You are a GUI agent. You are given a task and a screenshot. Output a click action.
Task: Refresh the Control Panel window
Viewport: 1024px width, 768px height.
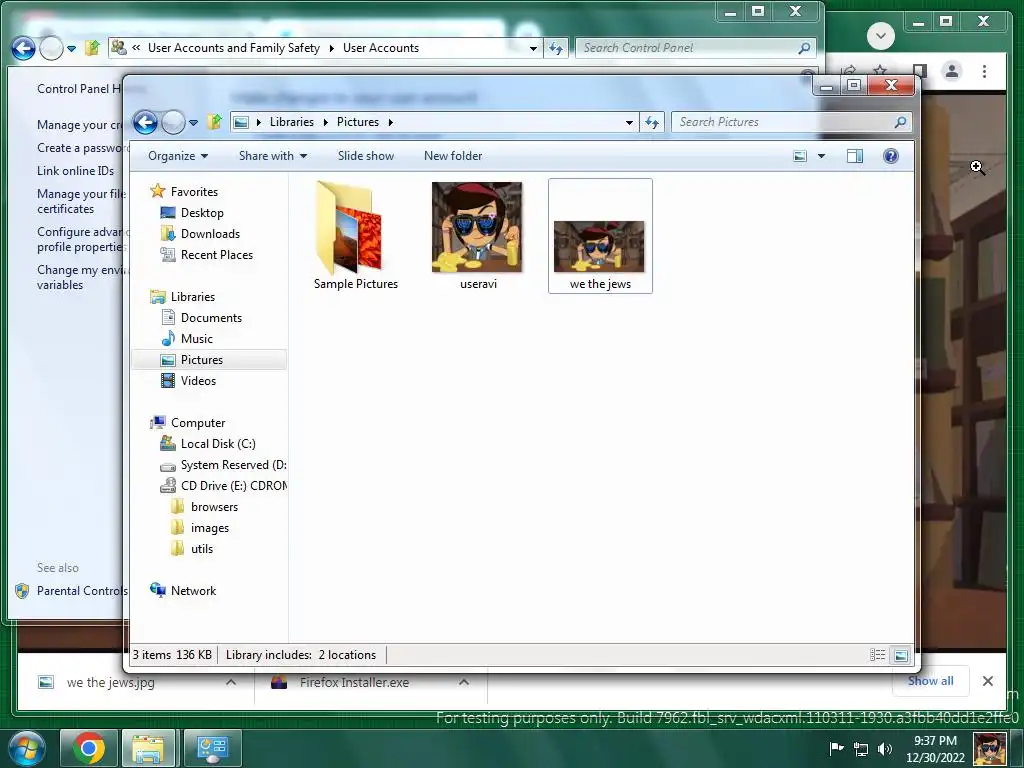click(555, 48)
